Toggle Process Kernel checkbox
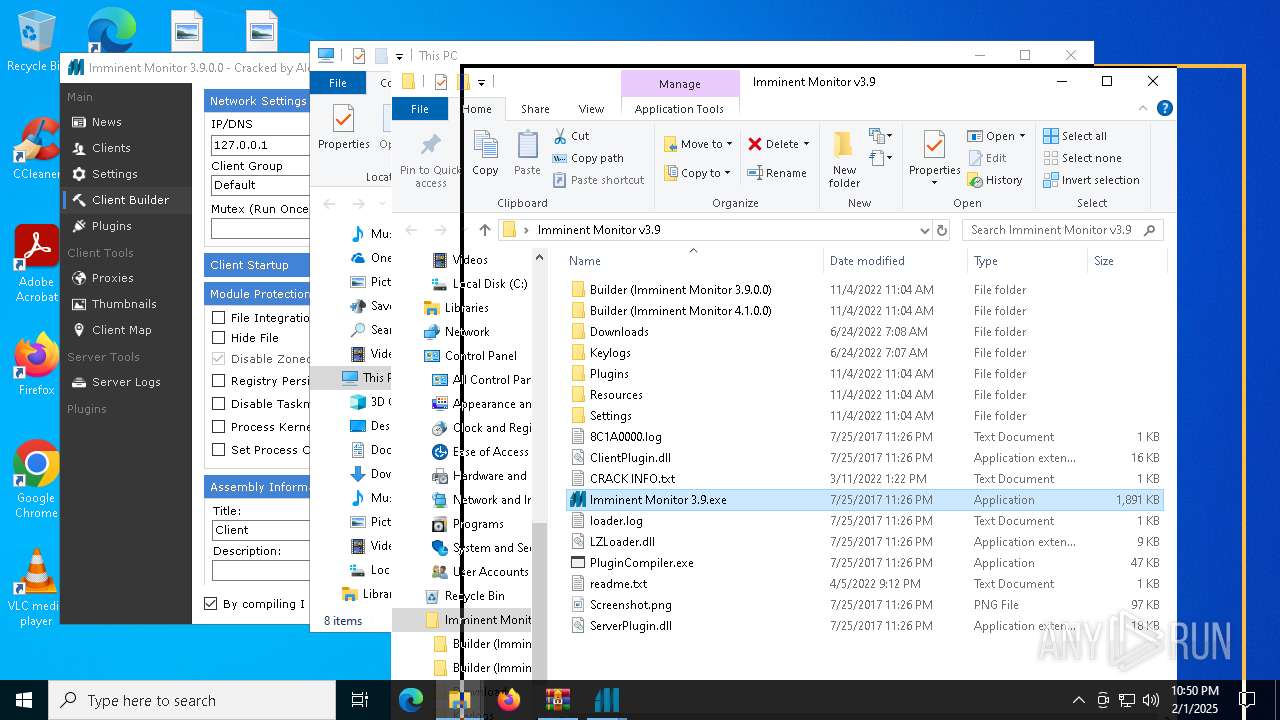1280x720 pixels. 218,427
